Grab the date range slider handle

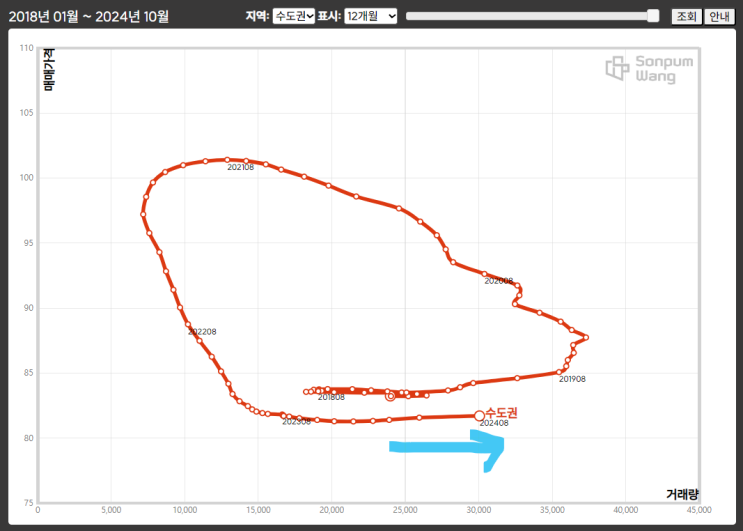click(653, 16)
